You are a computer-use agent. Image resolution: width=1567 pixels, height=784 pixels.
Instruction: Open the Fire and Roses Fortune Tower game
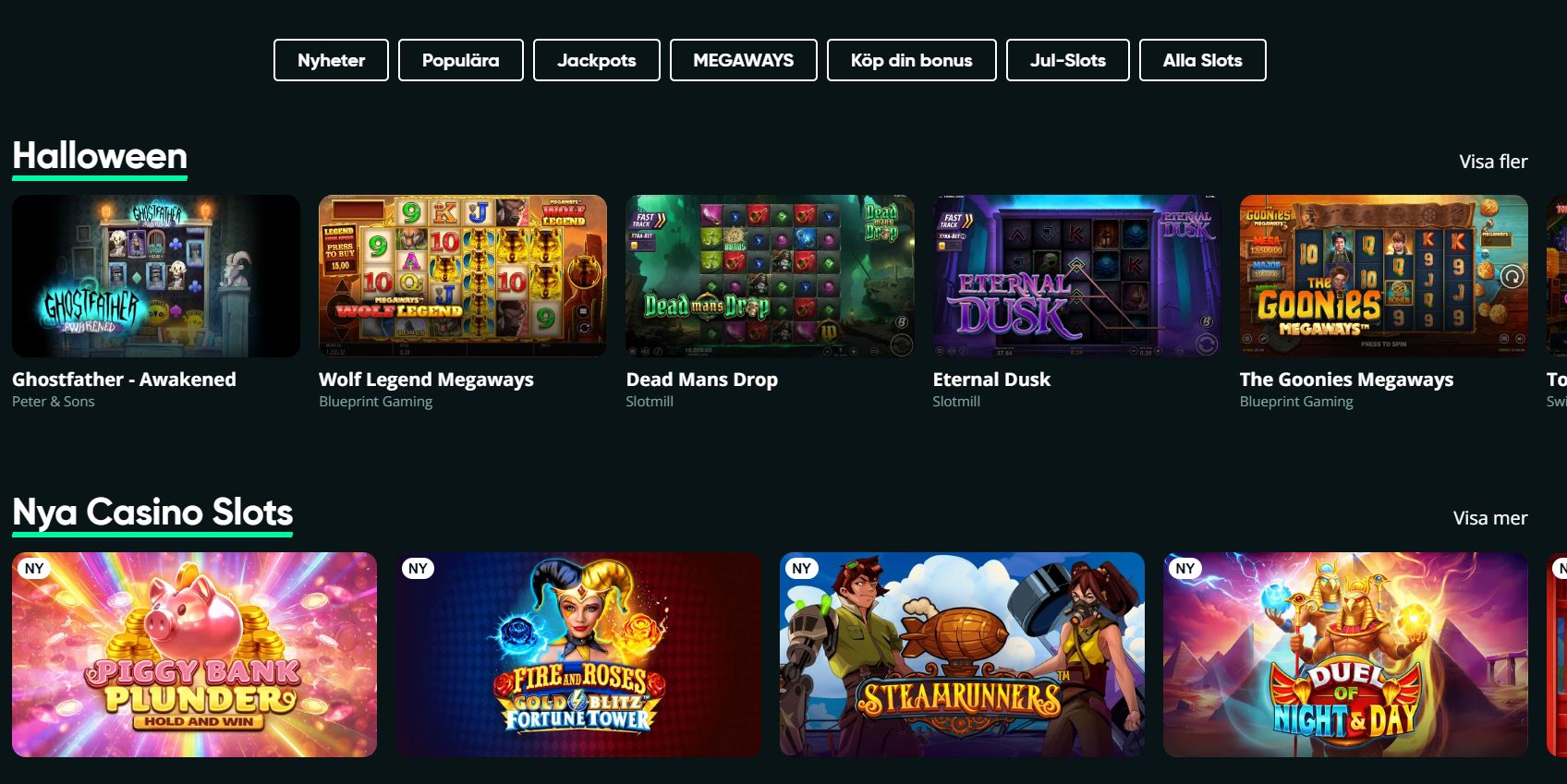(578, 655)
